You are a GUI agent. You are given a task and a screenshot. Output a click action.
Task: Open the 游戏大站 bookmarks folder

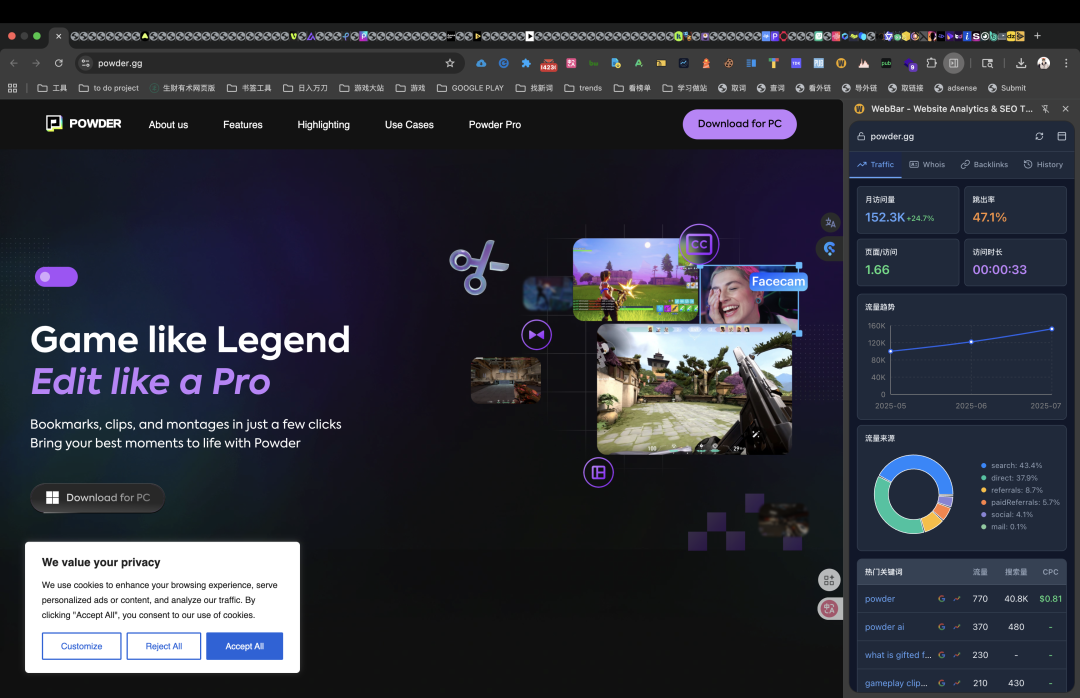coord(362,88)
